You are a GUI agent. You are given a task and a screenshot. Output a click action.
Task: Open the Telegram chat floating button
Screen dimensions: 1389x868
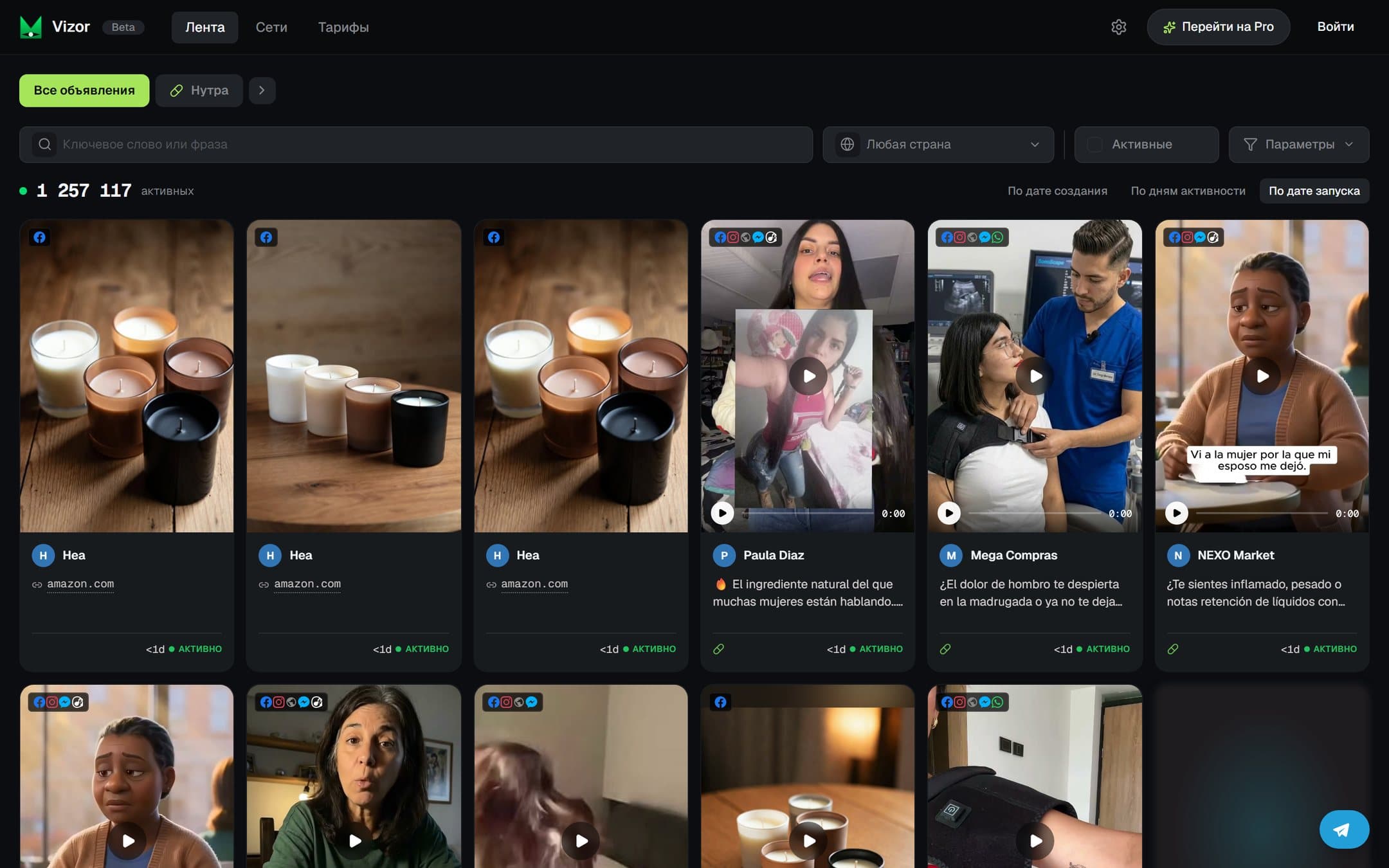pyautogui.click(x=1344, y=829)
